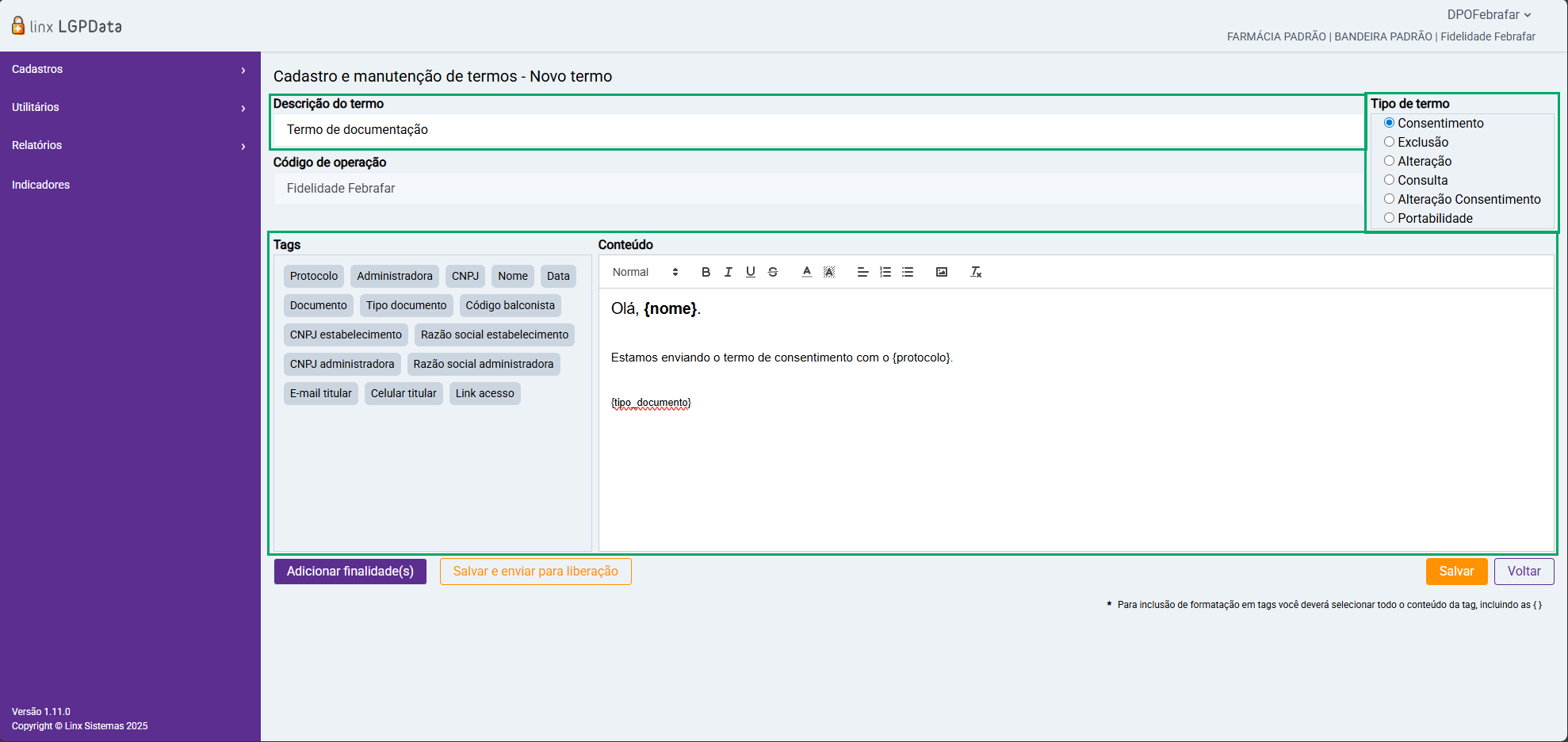Insert the Link acesso tag

[485, 393]
